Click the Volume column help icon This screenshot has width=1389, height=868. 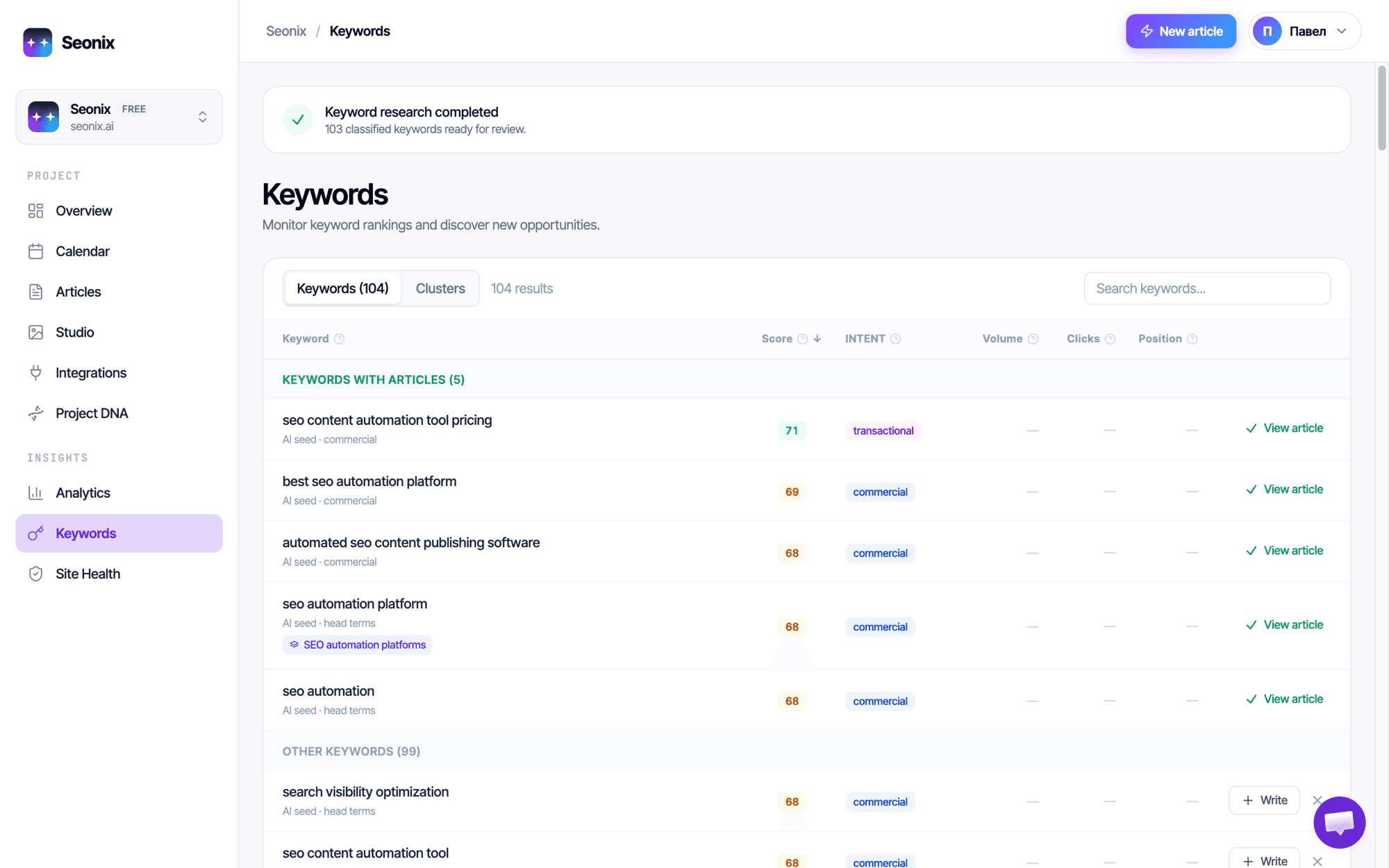1033,339
